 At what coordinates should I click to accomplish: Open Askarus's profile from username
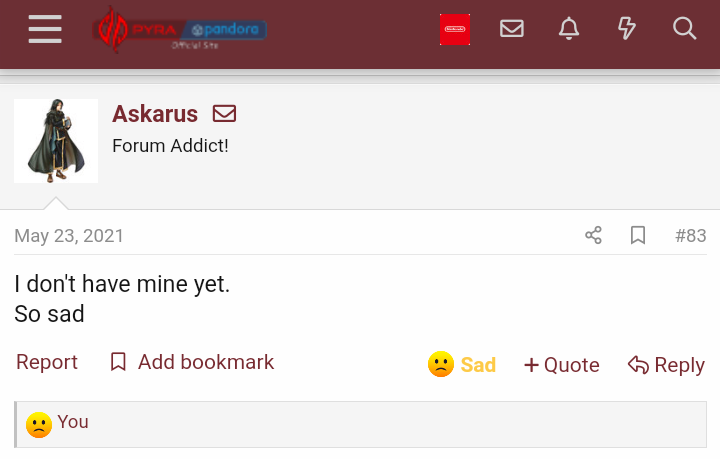tap(155, 114)
